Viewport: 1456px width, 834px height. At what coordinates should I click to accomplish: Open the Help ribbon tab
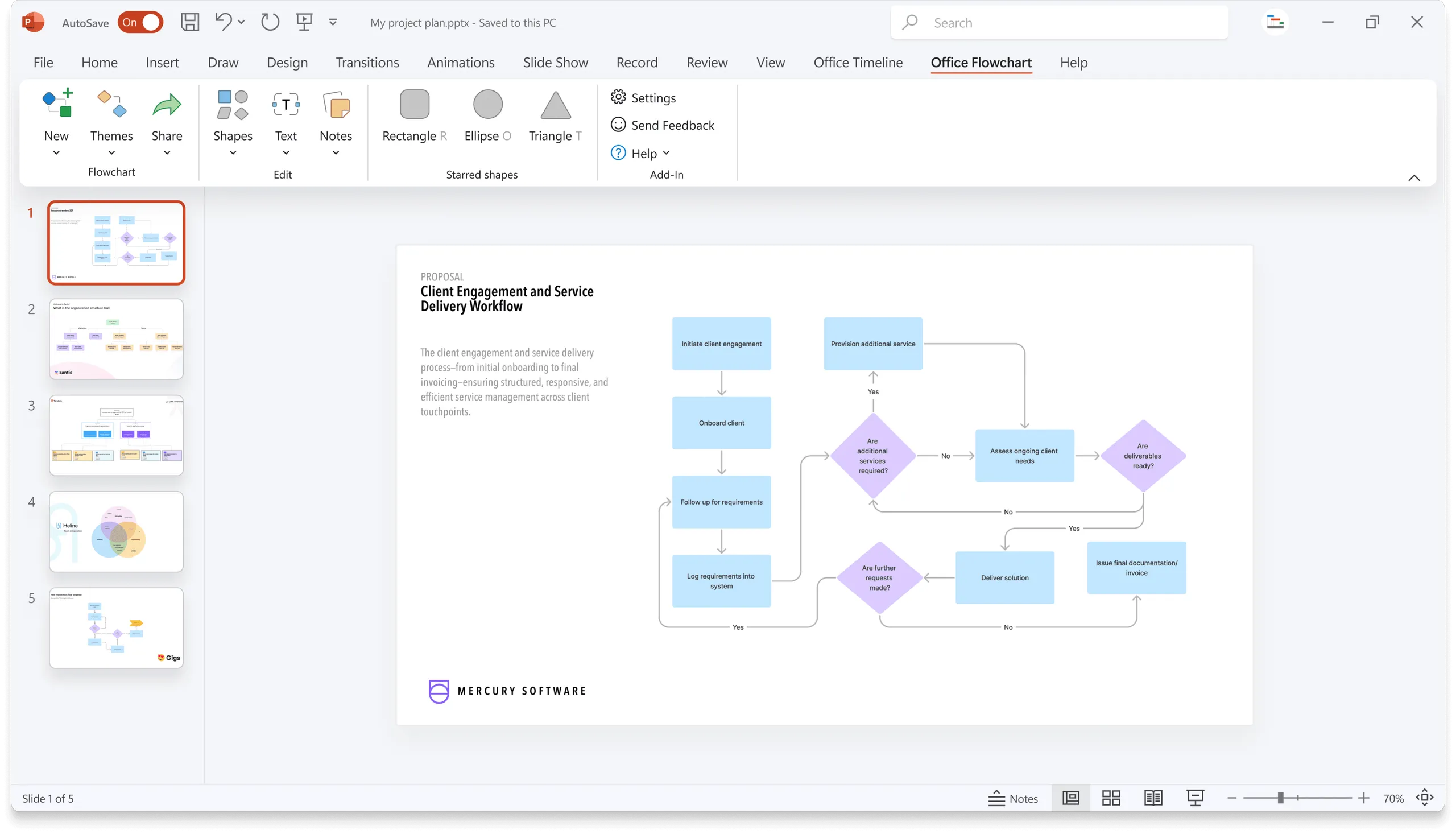(1073, 63)
